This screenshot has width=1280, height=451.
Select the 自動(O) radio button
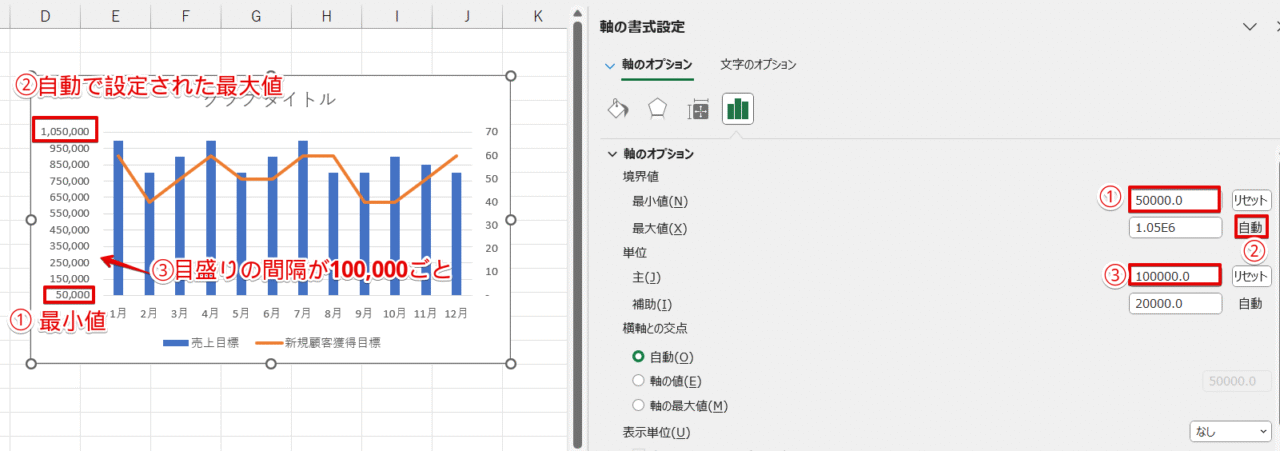click(x=639, y=356)
